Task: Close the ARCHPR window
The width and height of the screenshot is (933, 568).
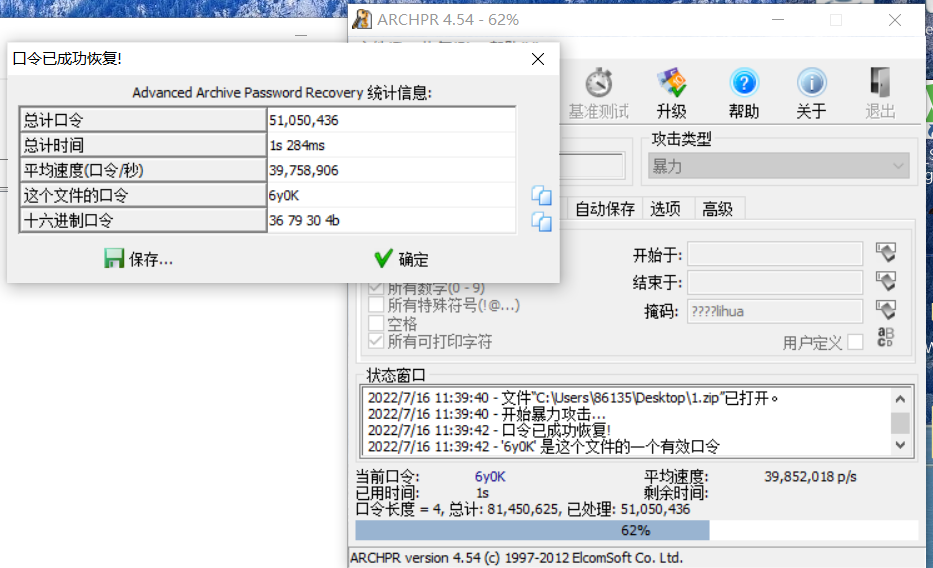Action: (894, 20)
